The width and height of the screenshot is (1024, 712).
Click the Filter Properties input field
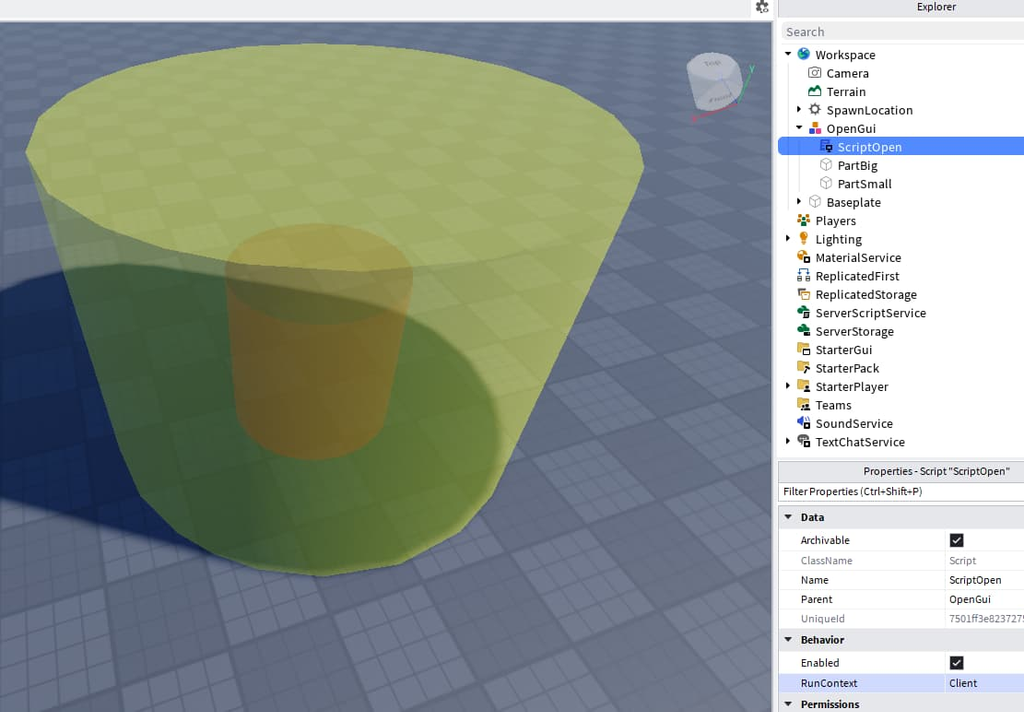[901, 491]
